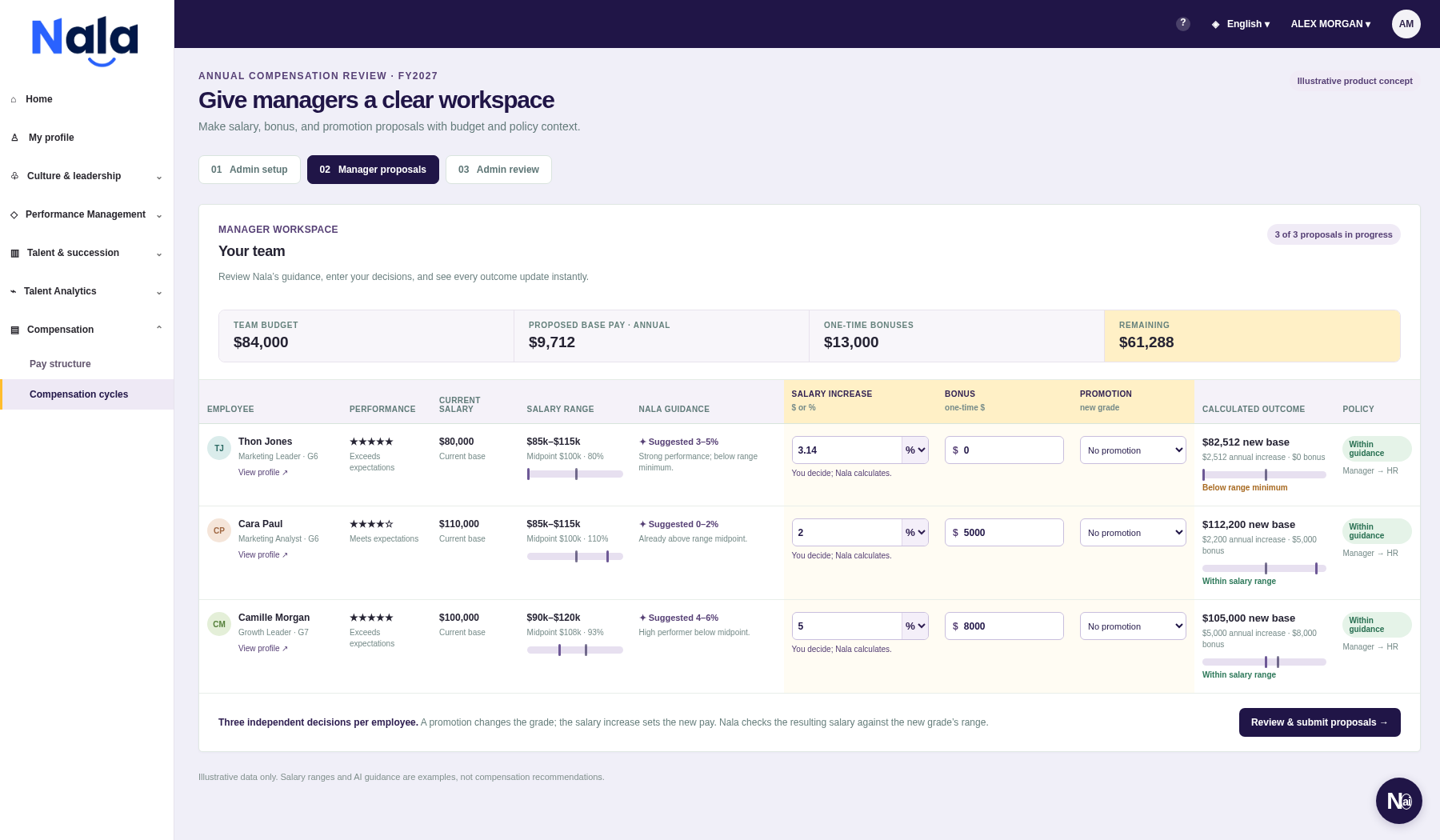Click Thon Jones's salary increase field 3.14
The height and width of the screenshot is (840, 1440).
(x=847, y=450)
